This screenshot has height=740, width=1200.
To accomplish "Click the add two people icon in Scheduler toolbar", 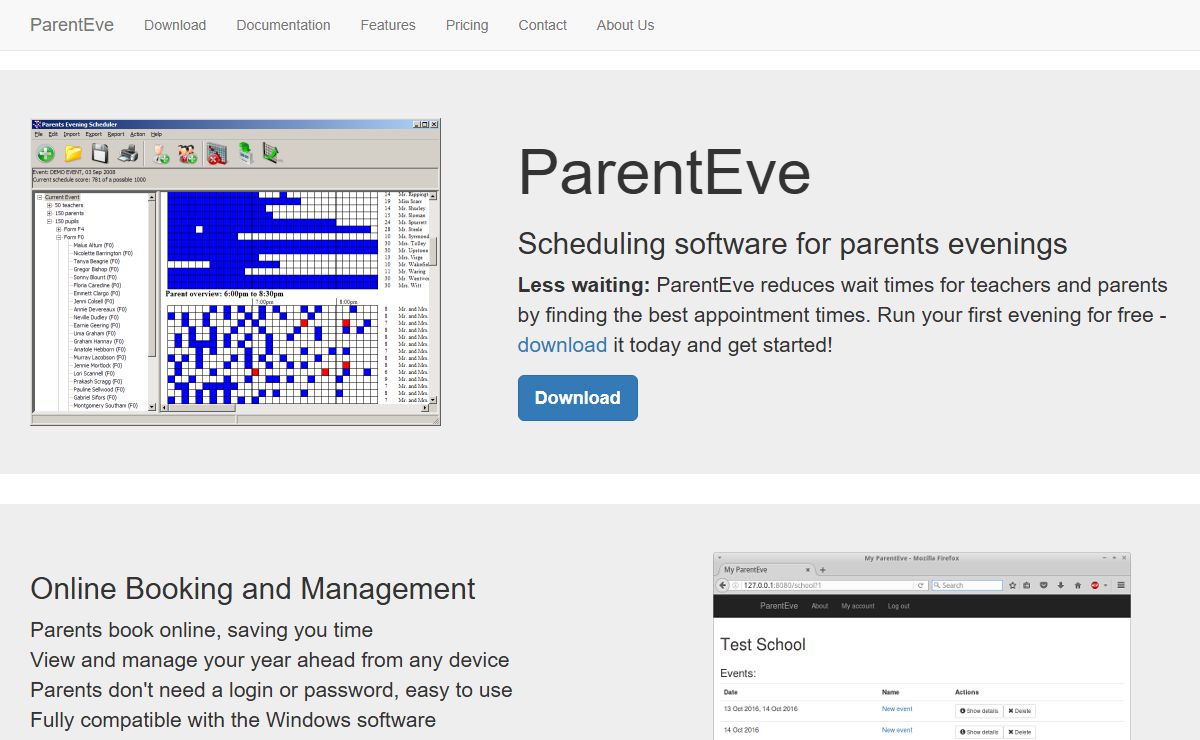I will (187, 154).
